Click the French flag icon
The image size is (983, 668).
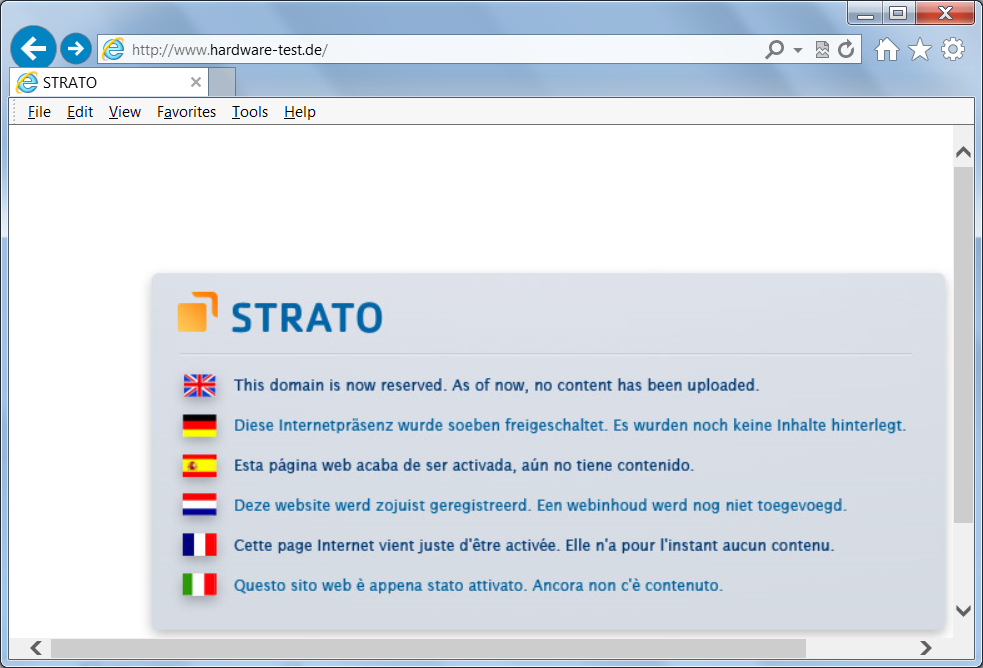[x=199, y=545]
